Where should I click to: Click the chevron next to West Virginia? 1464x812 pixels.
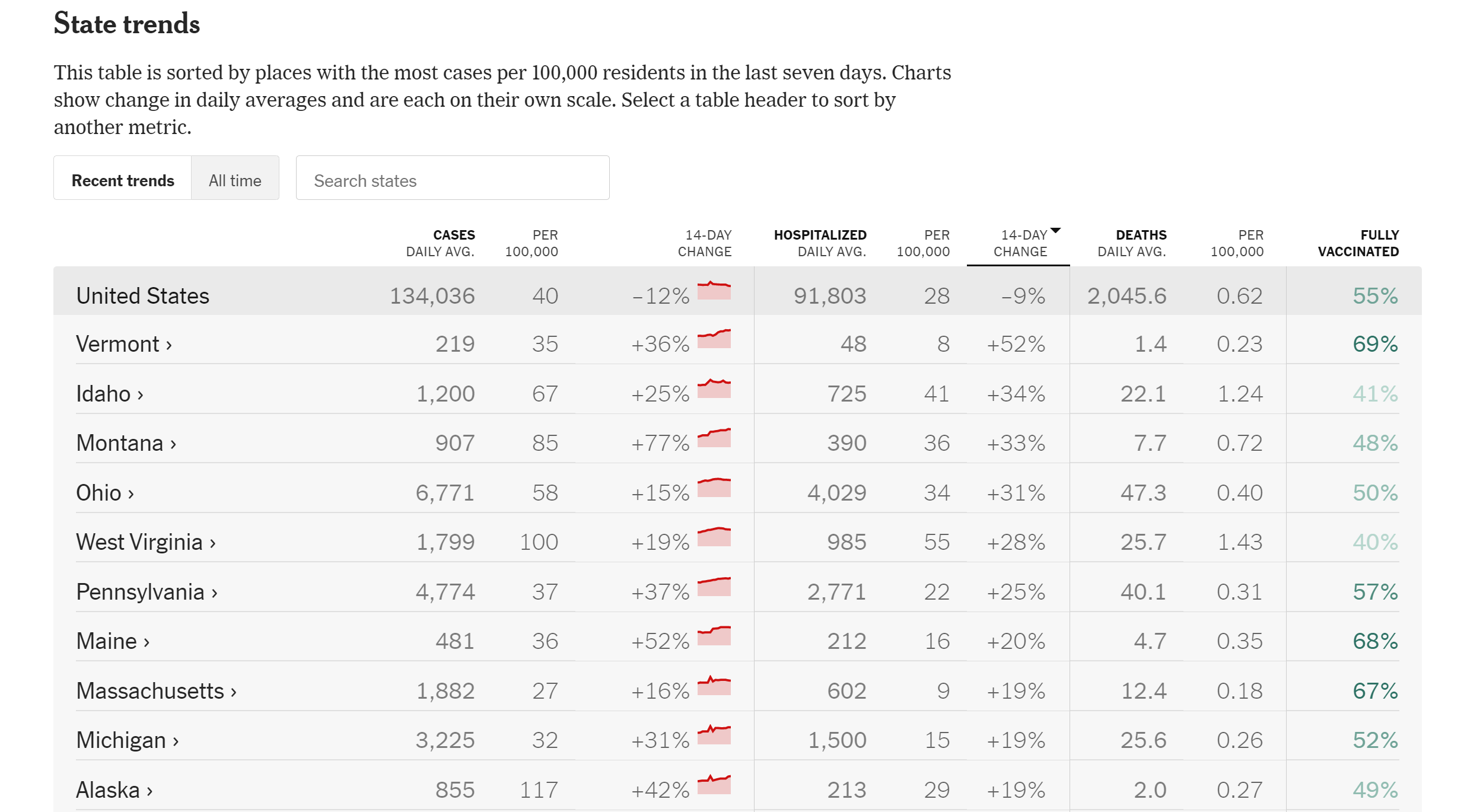pyautogui.click(x=212, y=543)
